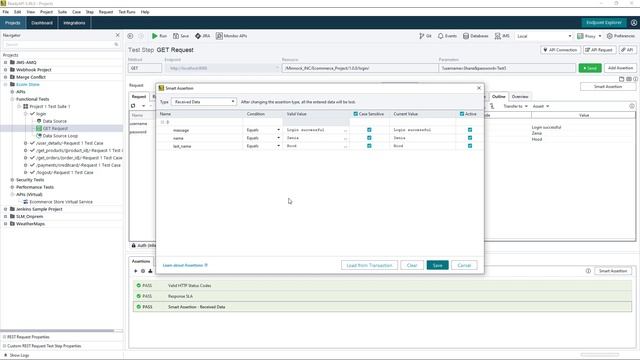
Task: Click Load from Transaction button
Action: (369, 265)
